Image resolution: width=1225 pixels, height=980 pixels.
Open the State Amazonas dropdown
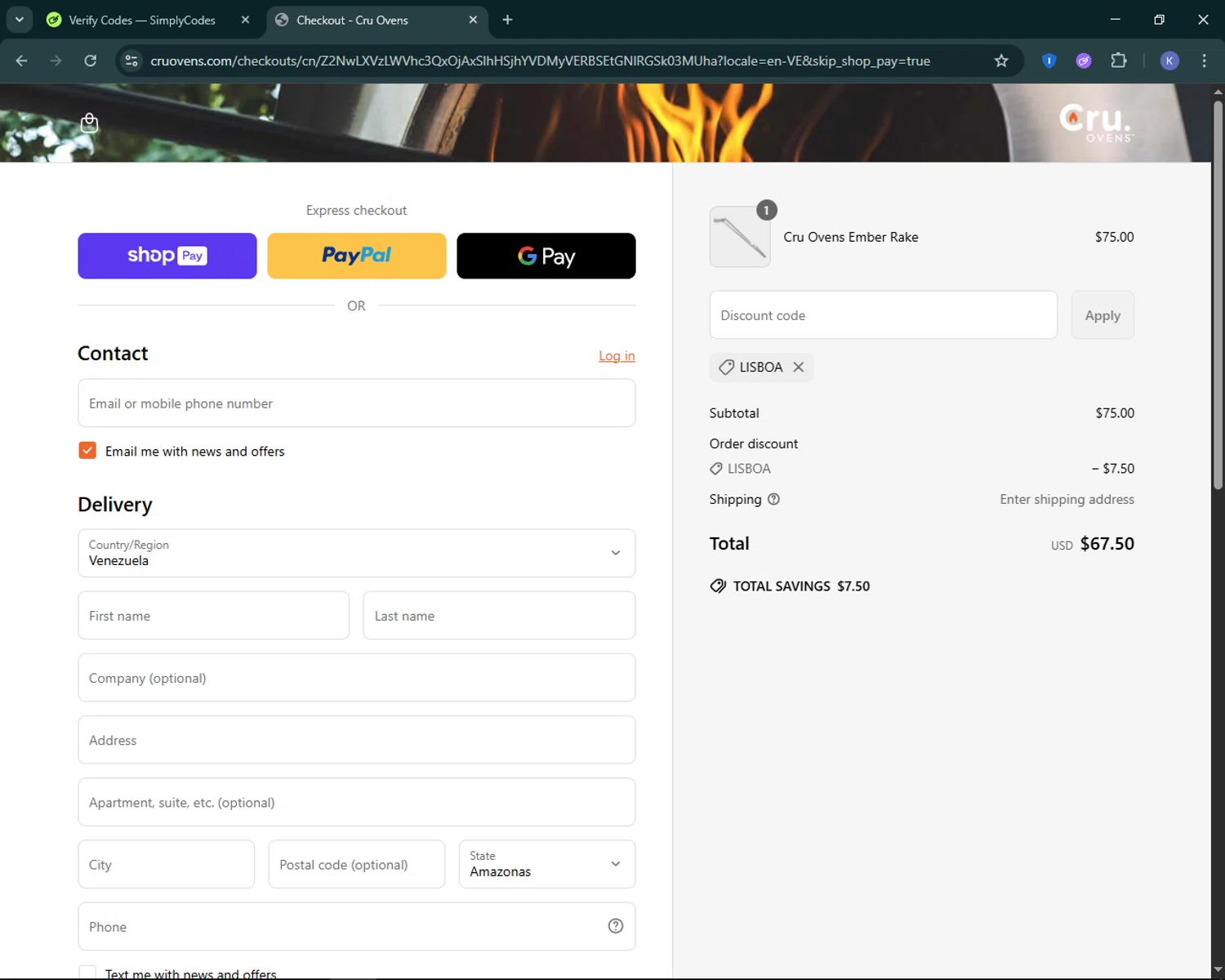click(547, 864)
